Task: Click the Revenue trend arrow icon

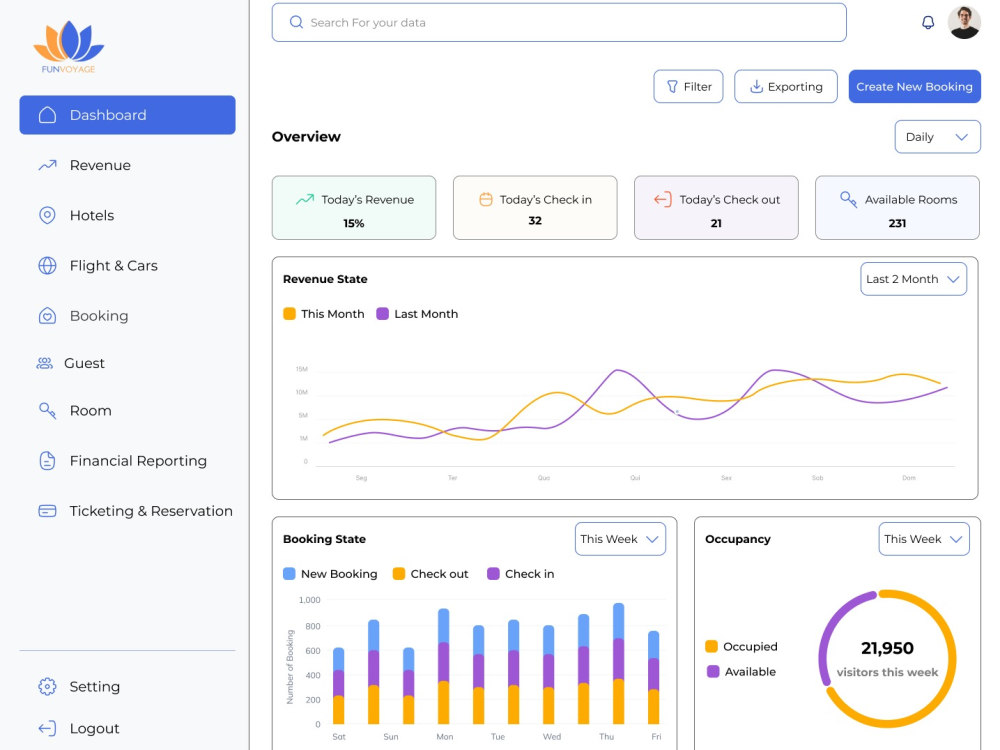Action: 47,165
